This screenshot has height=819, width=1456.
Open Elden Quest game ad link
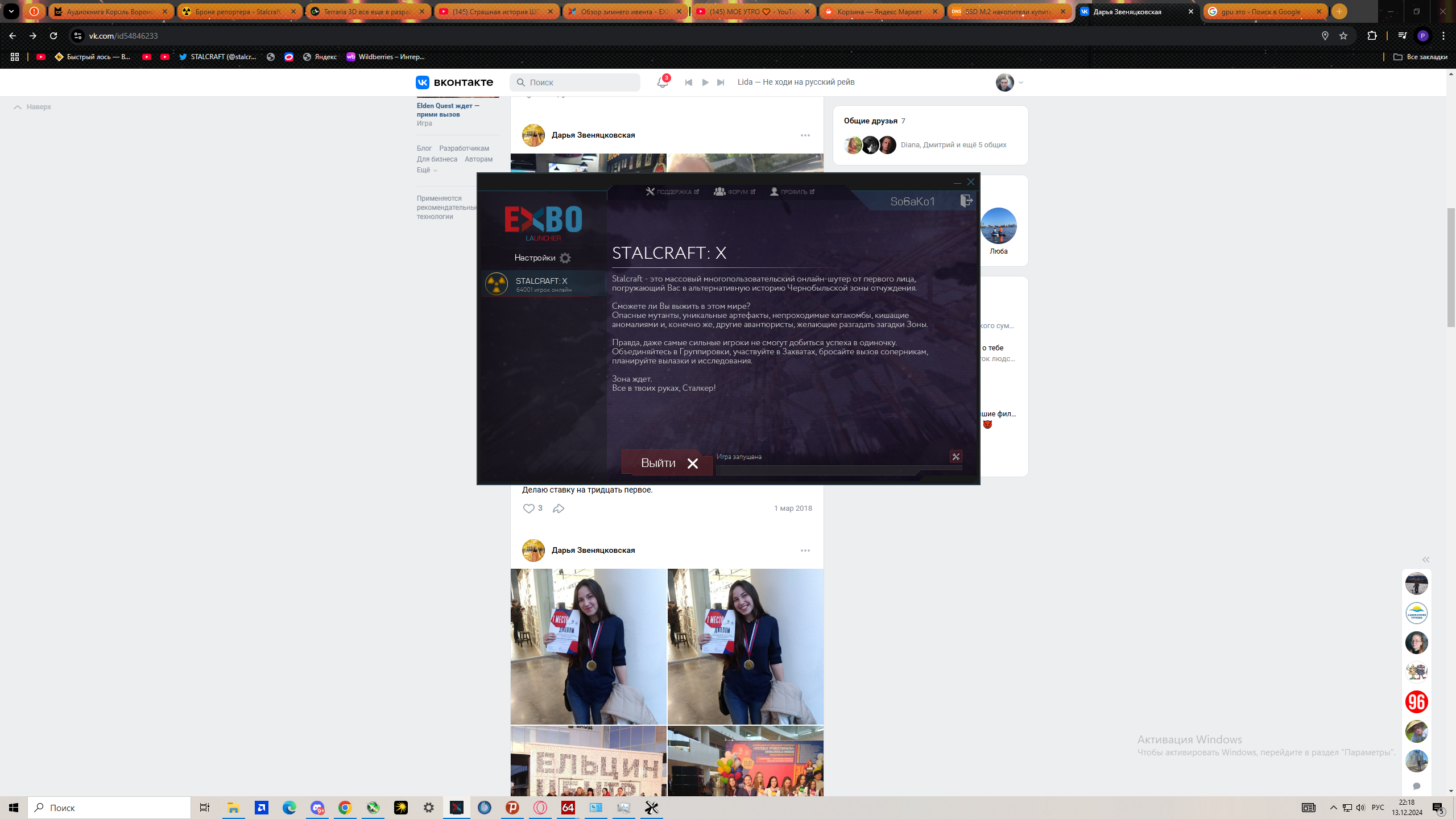pos(448,110)
